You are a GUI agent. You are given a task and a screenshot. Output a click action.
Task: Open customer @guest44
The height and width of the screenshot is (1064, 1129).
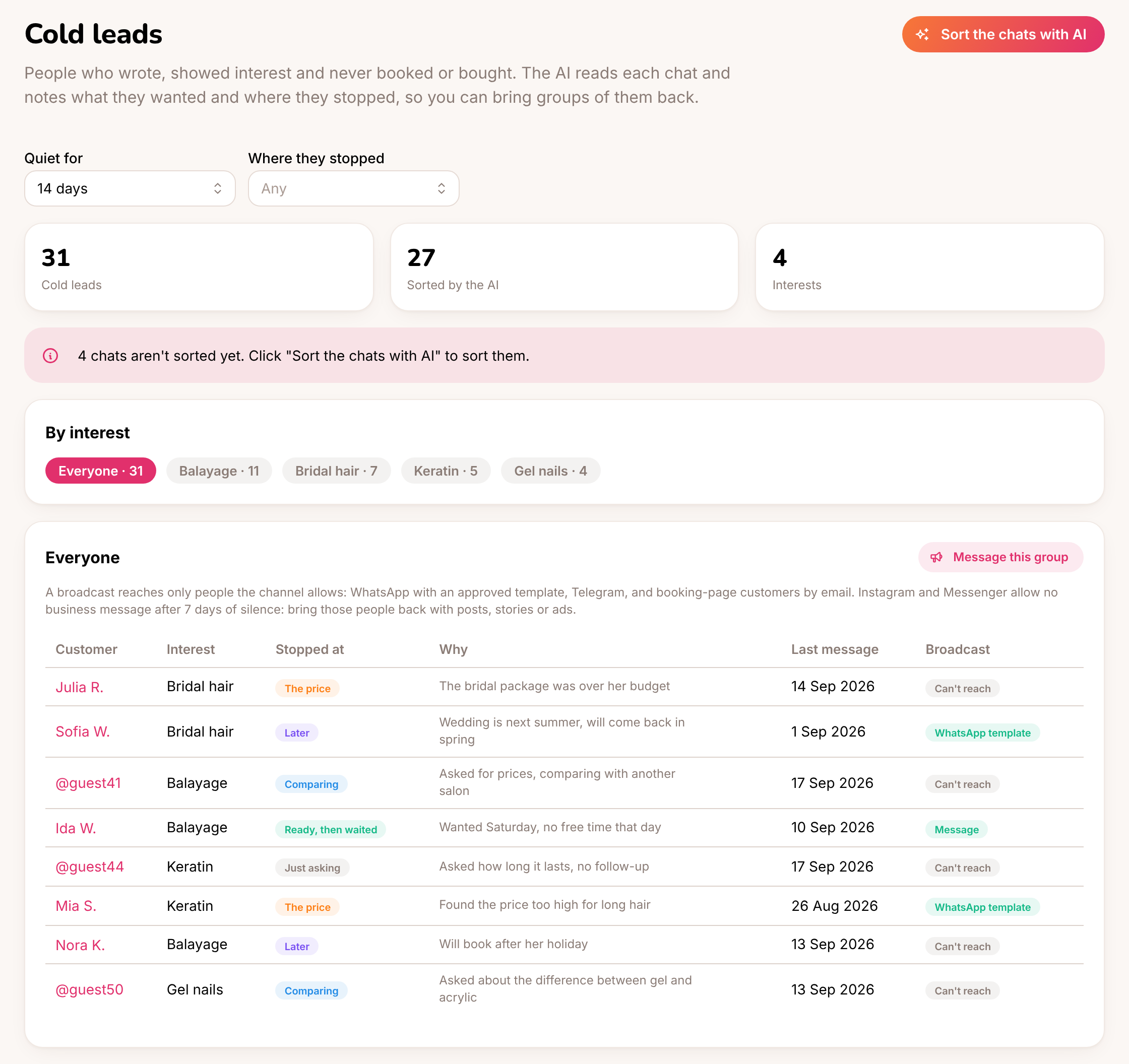[90, 867]
